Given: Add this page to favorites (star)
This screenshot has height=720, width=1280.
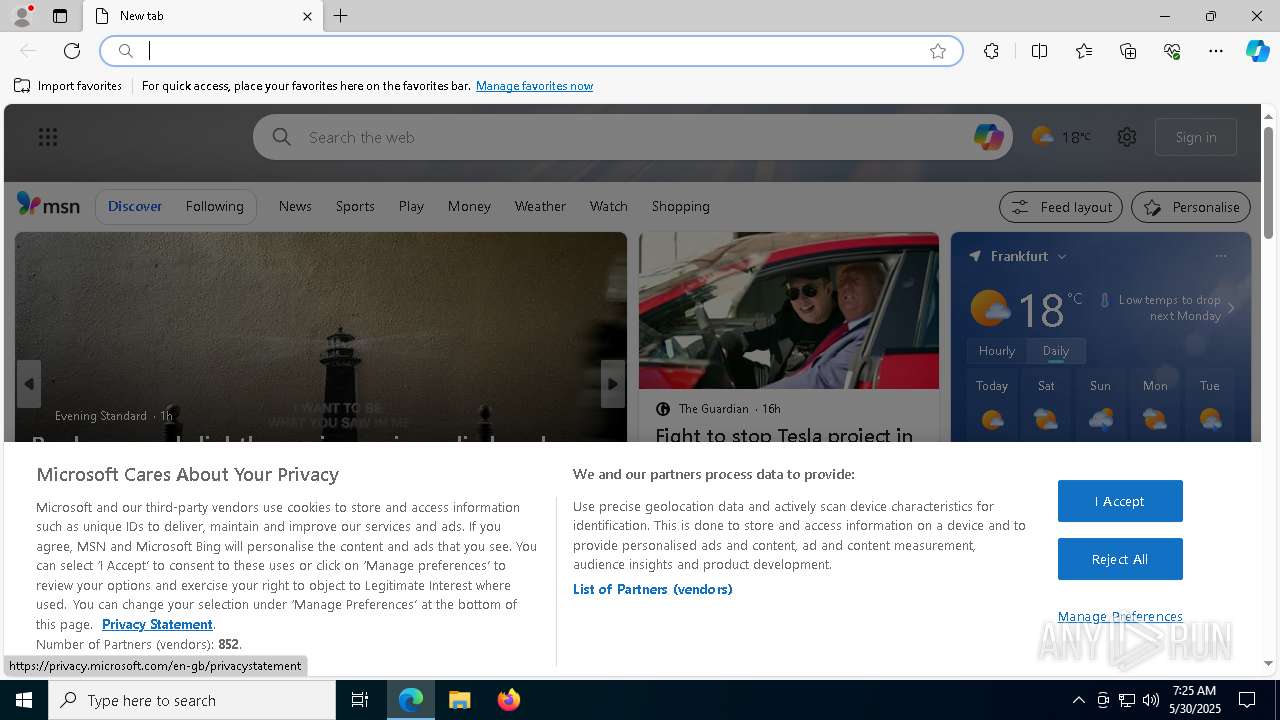Looking at the screenshot, I should 938,51.
